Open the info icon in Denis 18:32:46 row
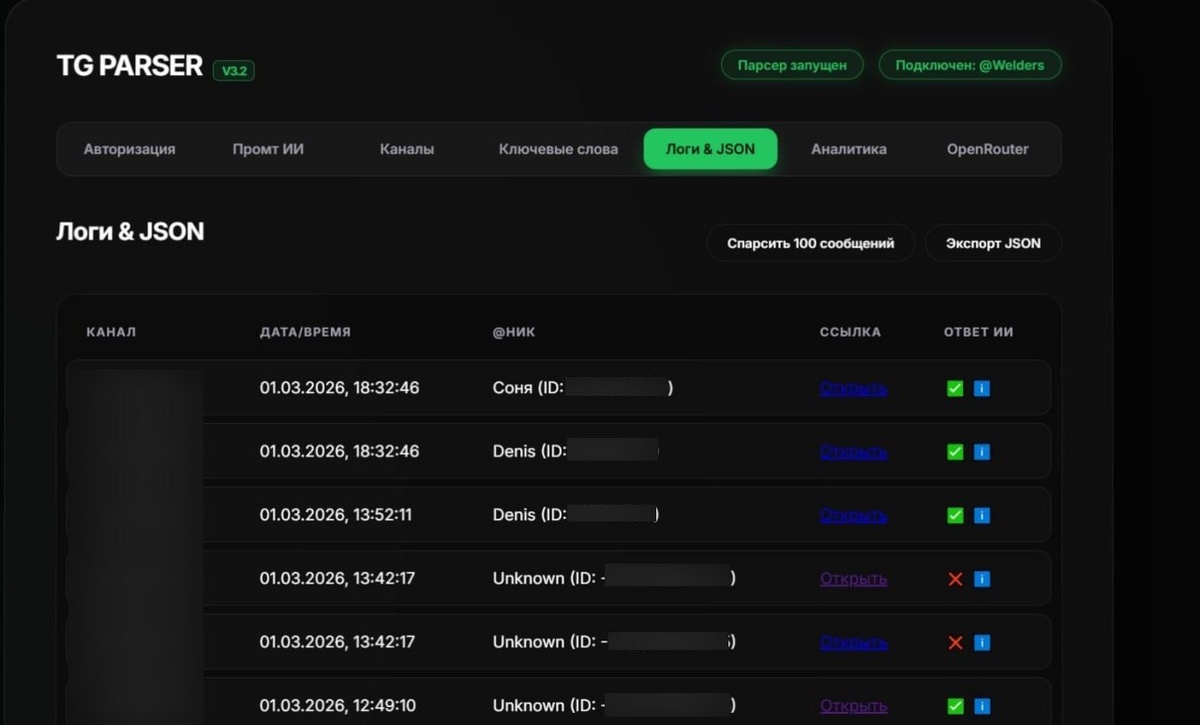This screenshot has height=725, width=1200. click(x=982, y=452)
